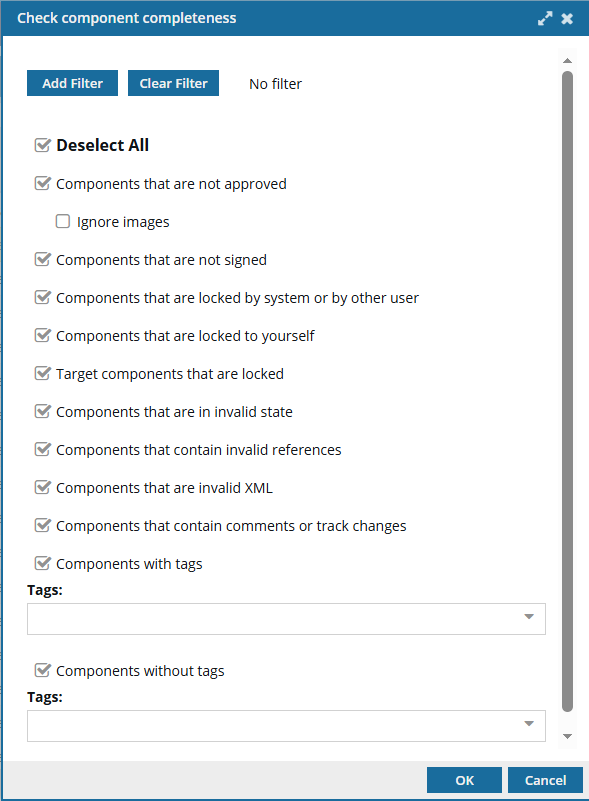Open the Tags dropdown under Components with tags
Viewport: 589px width, 801px height.
(286, 619)
